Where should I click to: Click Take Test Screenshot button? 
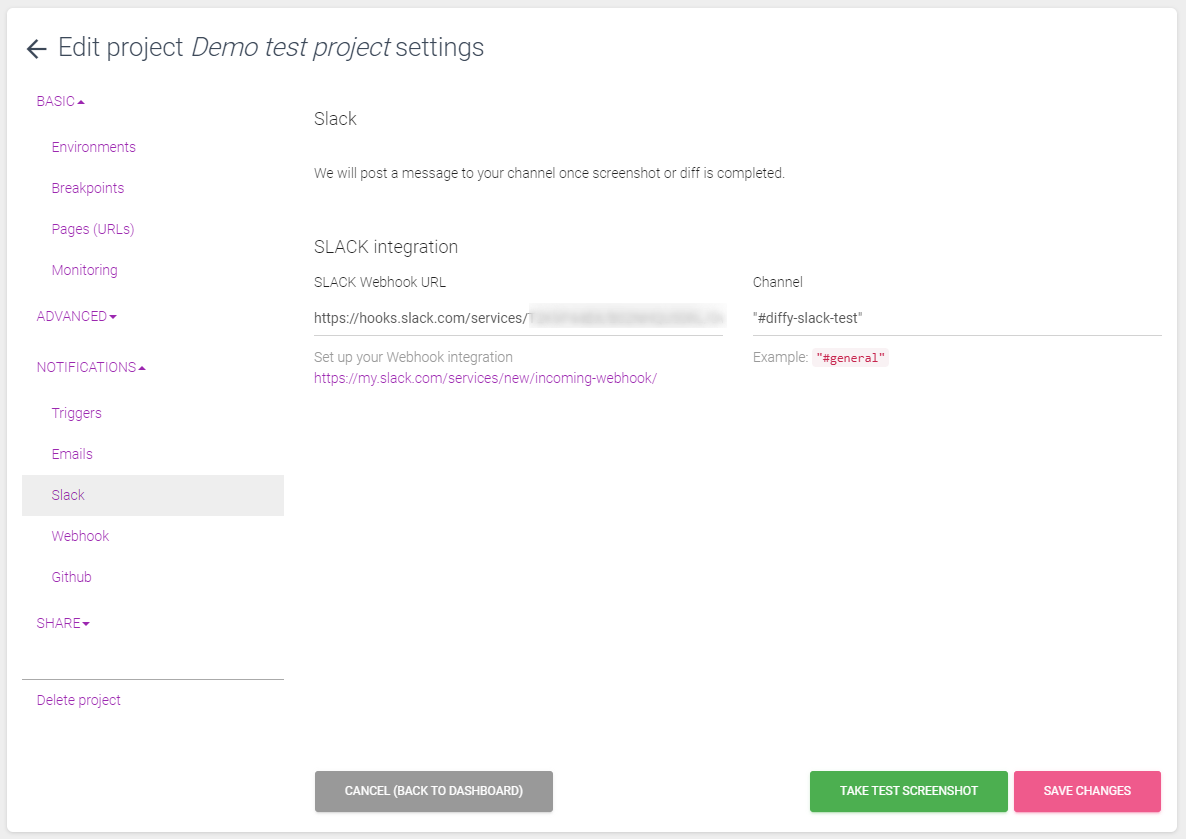point(908,791)
